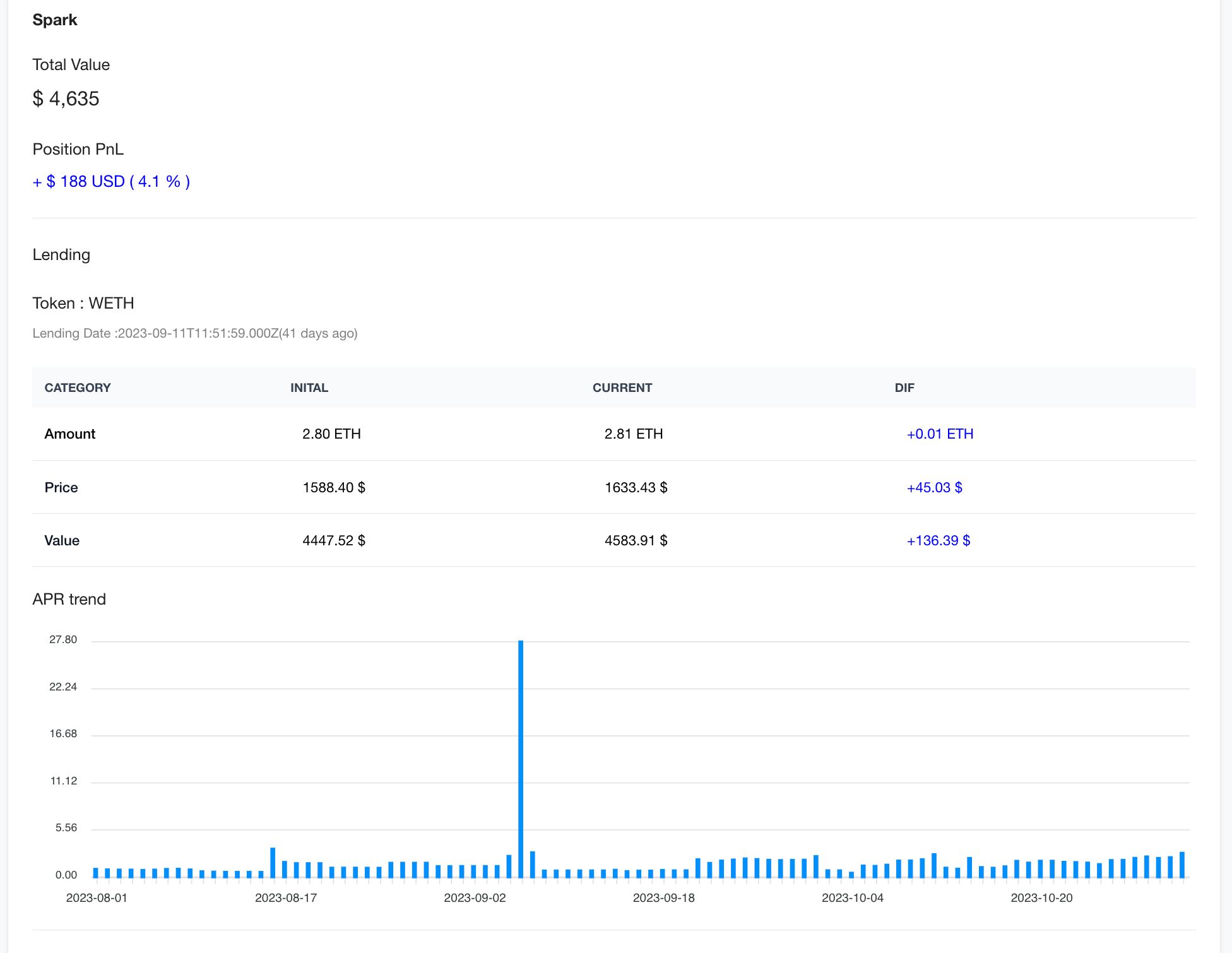1232x953 pixels.
Task: Click the +0.01 ETH difference value
Action: [940, 434]
